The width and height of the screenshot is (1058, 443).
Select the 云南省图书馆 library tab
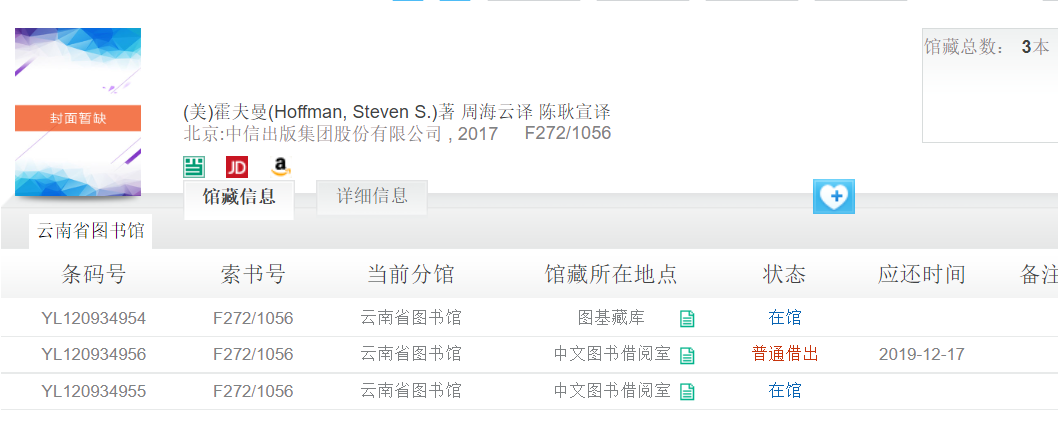(91, 231)
